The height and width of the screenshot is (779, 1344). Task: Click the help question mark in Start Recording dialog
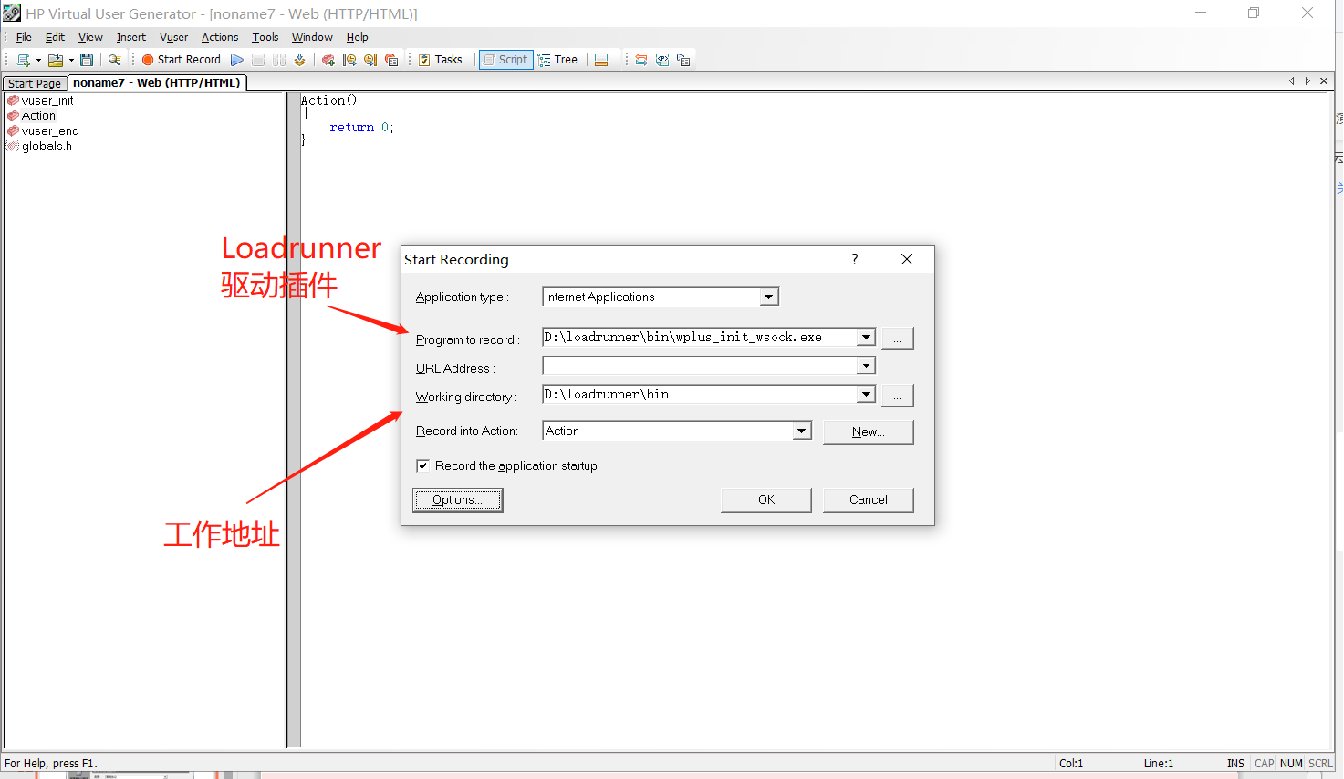click(855, 259)
